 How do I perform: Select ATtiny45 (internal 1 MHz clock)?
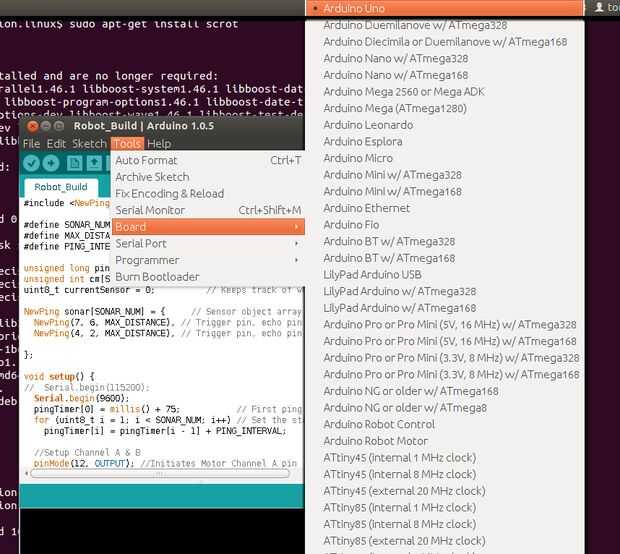point(444,458)
